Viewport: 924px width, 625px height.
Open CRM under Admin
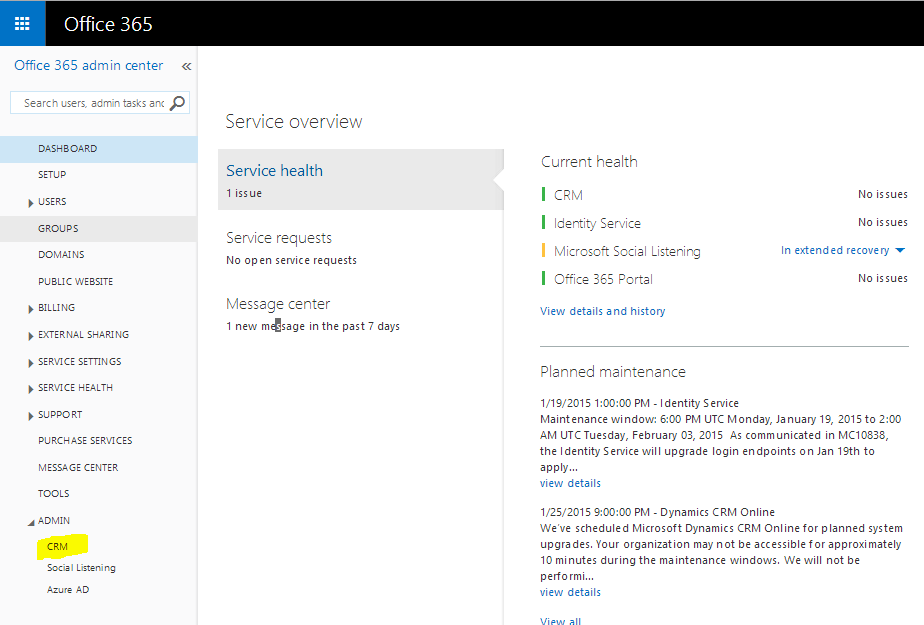58,546
